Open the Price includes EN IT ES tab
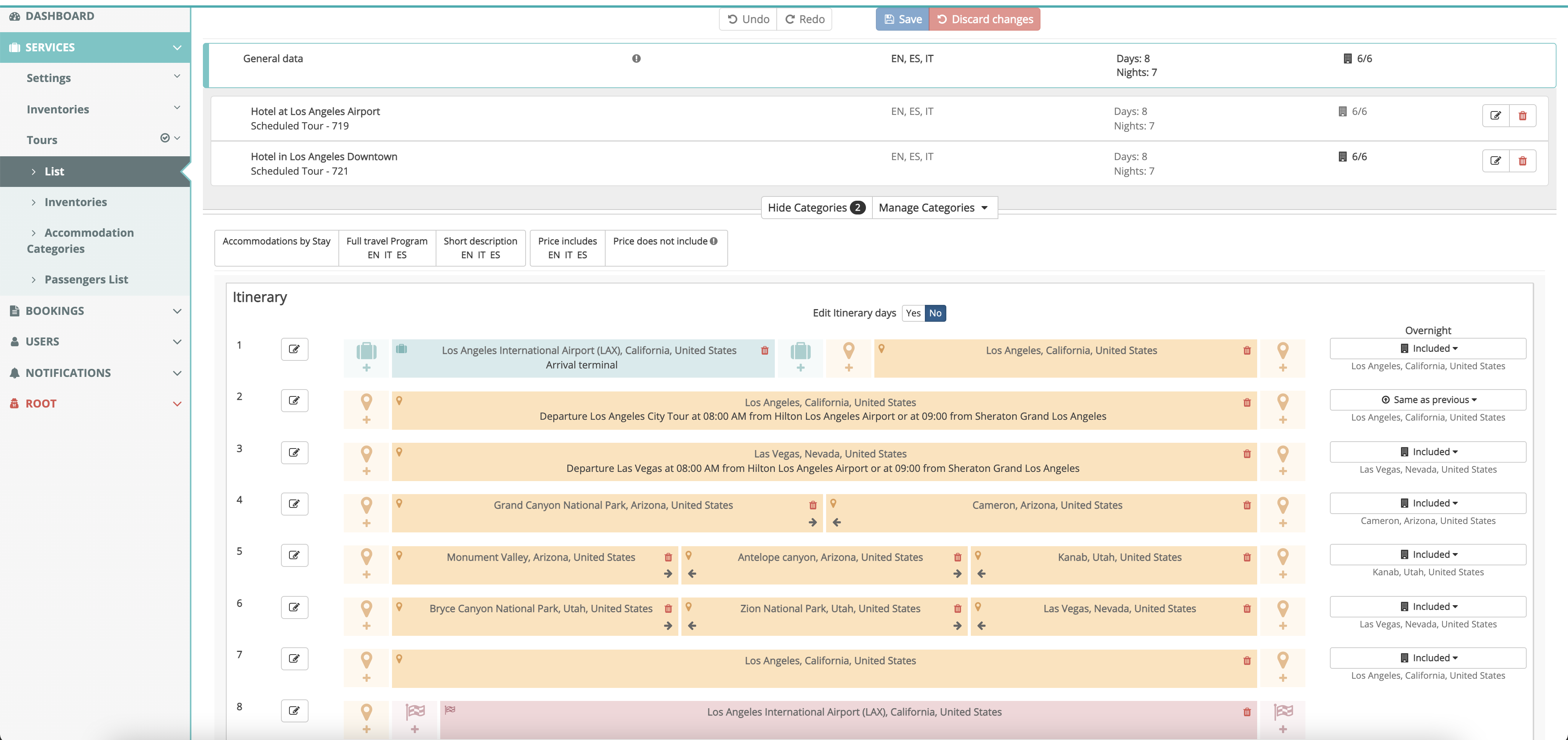 567,248
